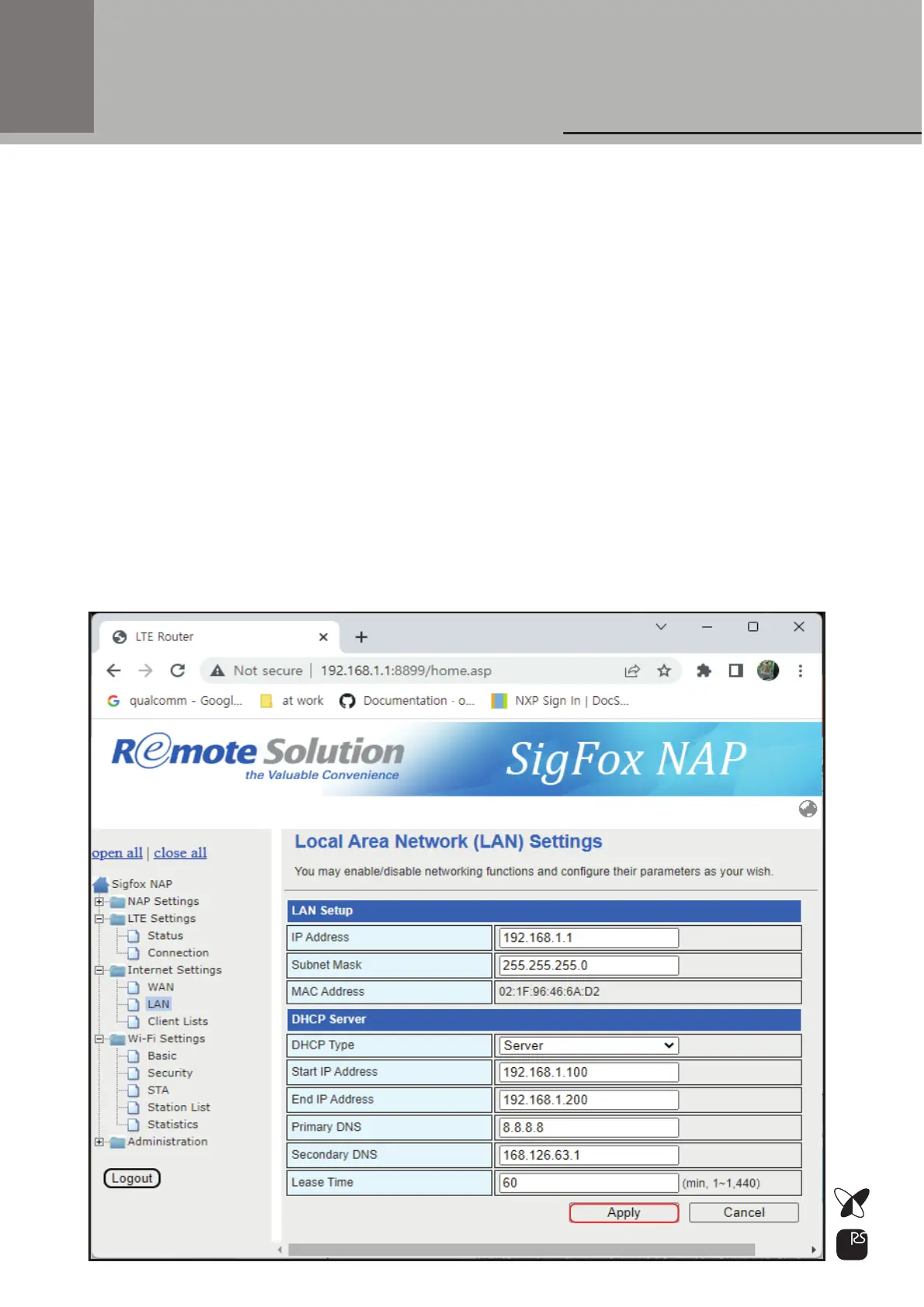Click the Secondary DNS field
924x1307 pixels.
point(589,1155)
